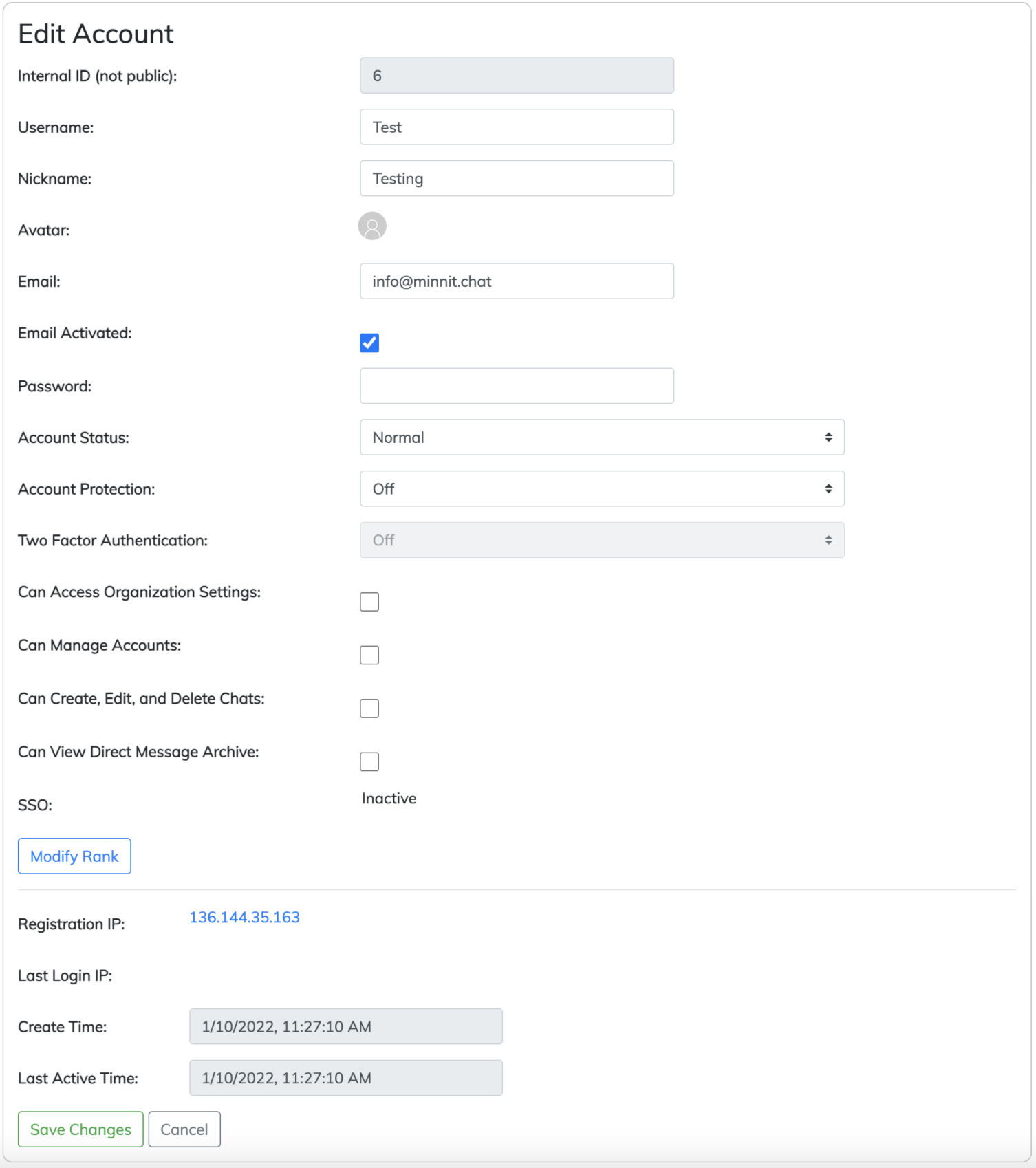
Task: Click the Save Changes button
Action: pos(80,1129)
